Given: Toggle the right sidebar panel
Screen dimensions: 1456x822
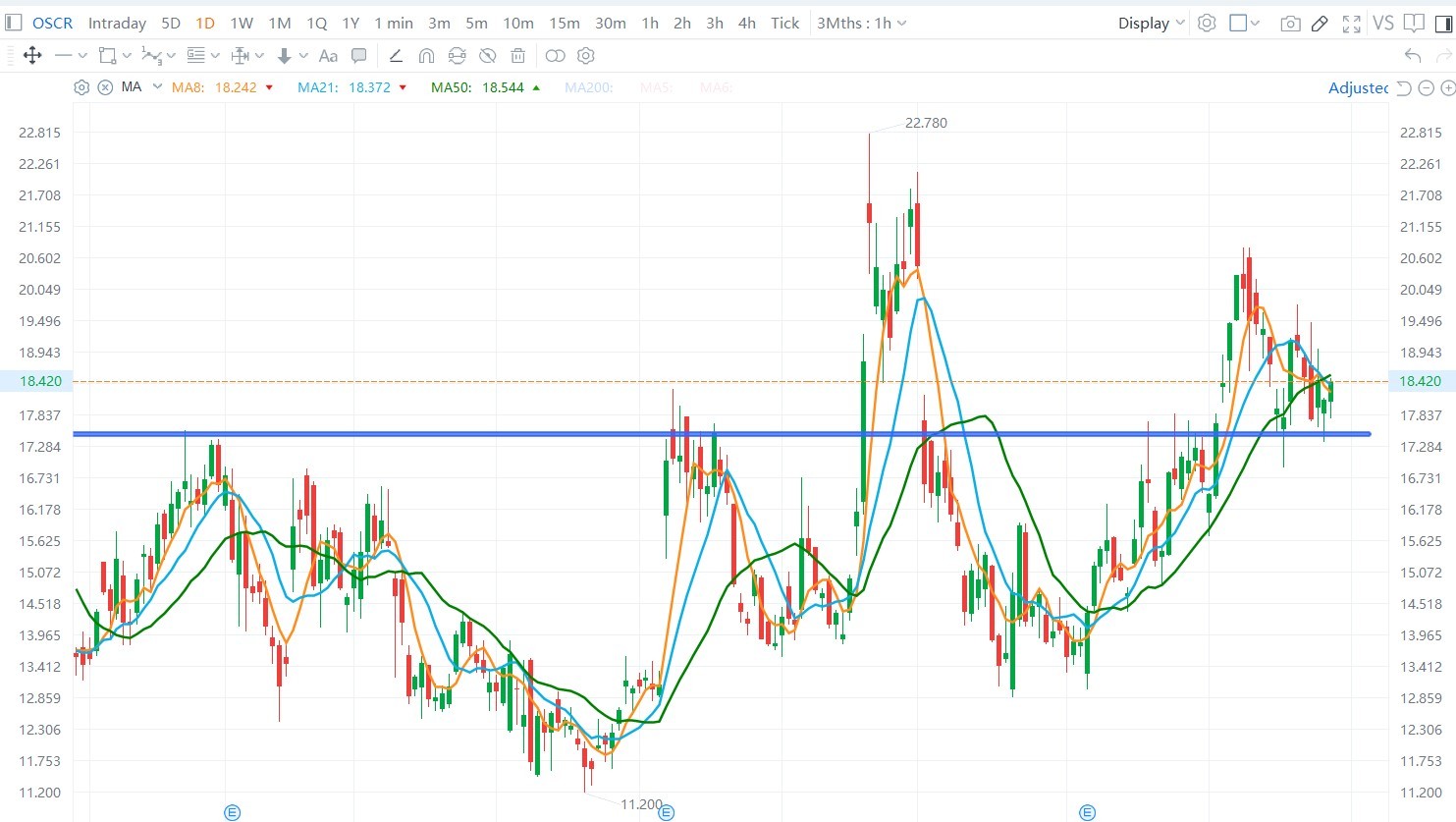Looking at the screenshot, I should tap(1441, 23).
